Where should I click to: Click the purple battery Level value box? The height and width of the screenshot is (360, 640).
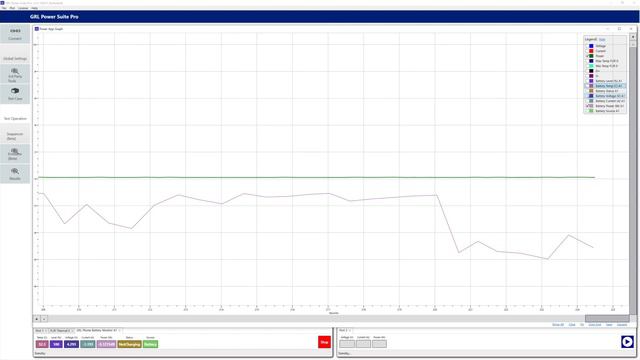click(x=56, y=344)
